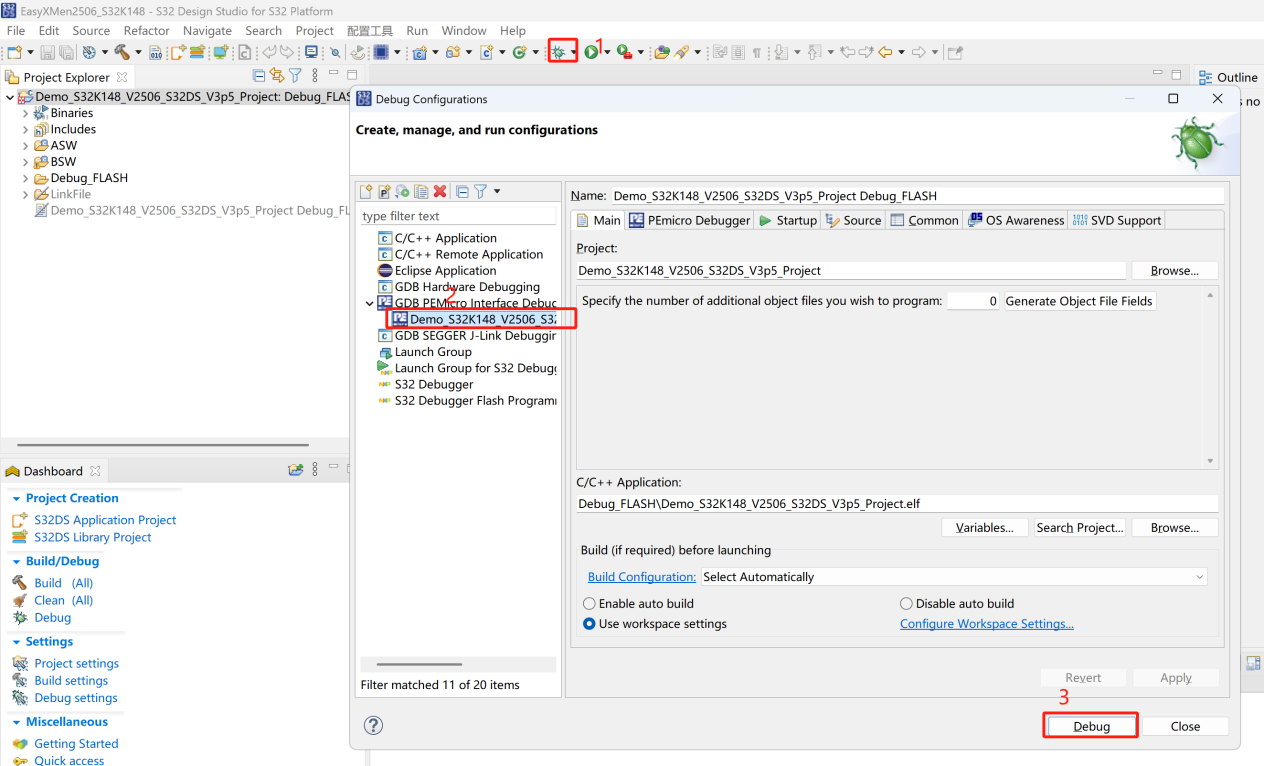Click the blue chip icon in main toolbar
The image size is (1264, 766).
coord(381,52)
